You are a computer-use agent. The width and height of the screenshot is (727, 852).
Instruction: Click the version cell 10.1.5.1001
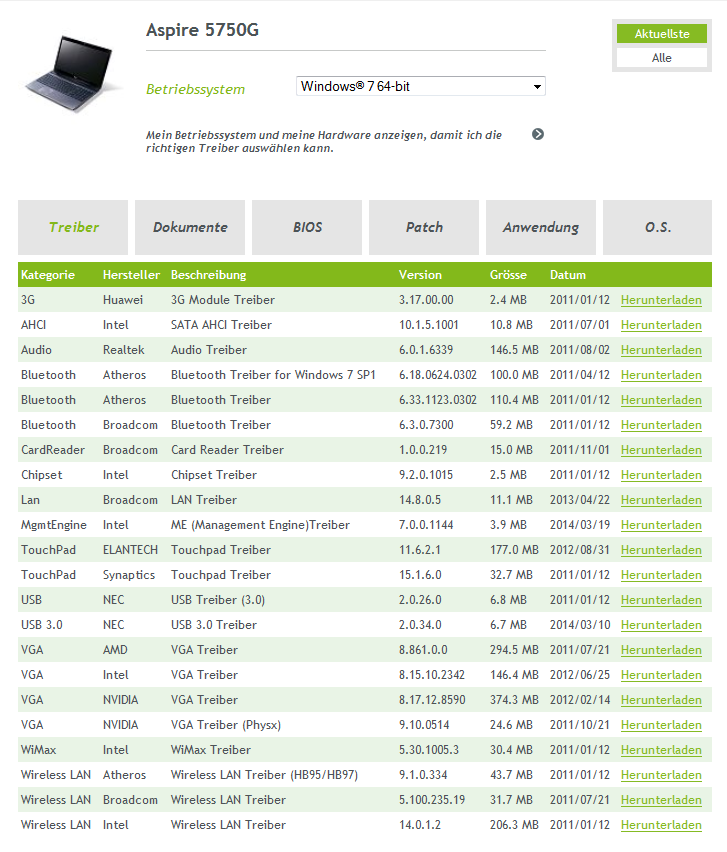[x=429, y=325]
